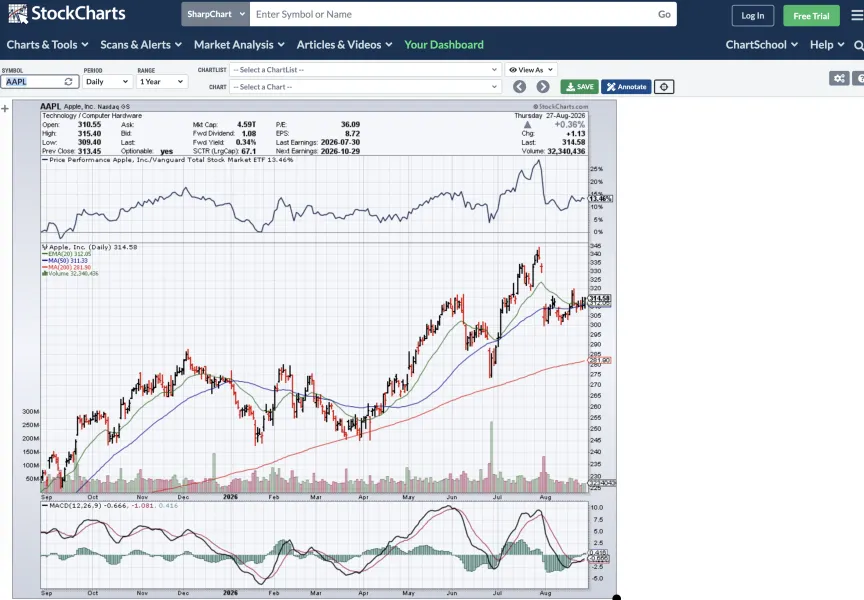This screenshot has height=600, width=864.
Task: Expand Articles & Videos menu
Action: click(x=344, y=45)
